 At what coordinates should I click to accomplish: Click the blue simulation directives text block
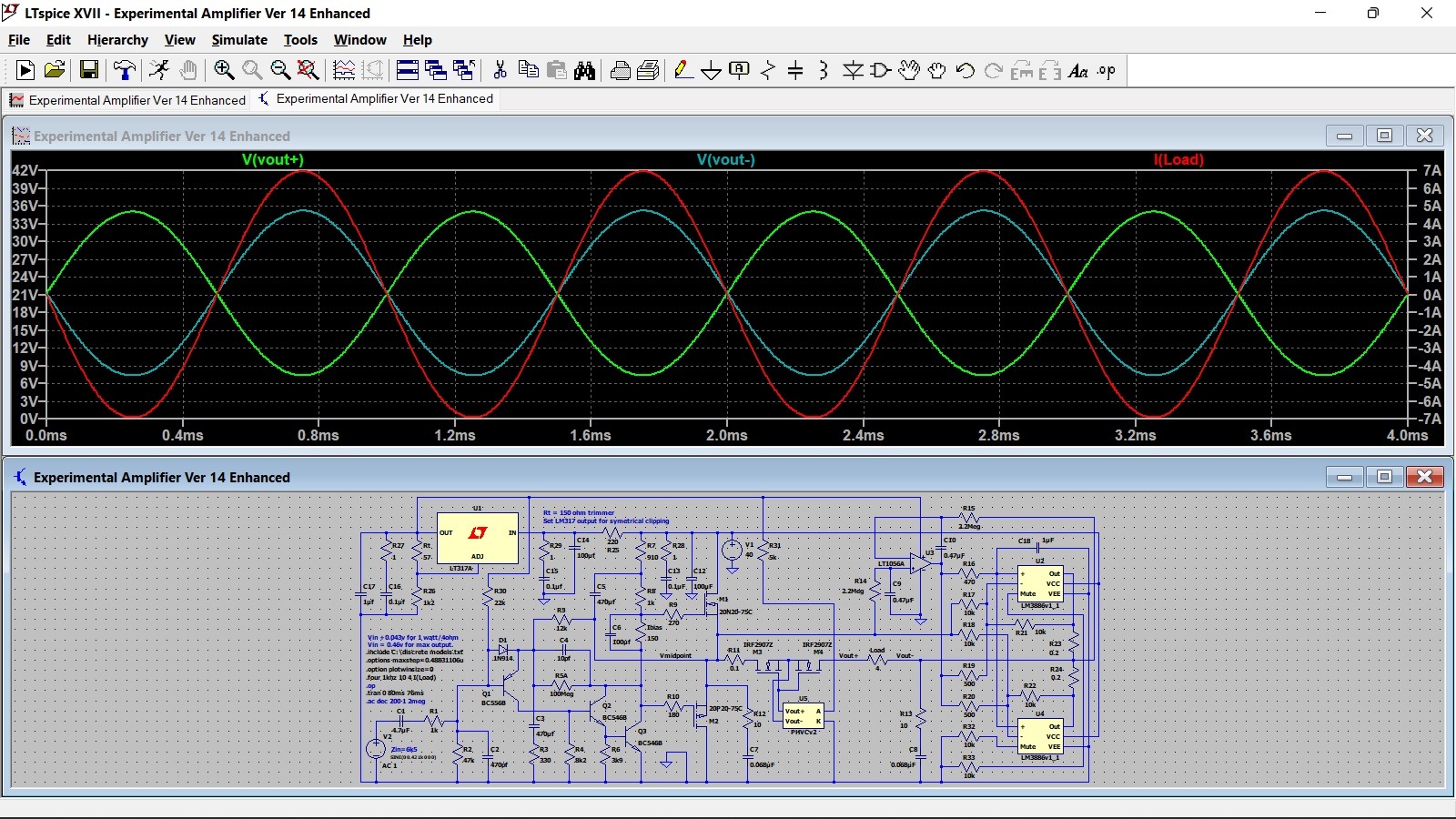415,669
